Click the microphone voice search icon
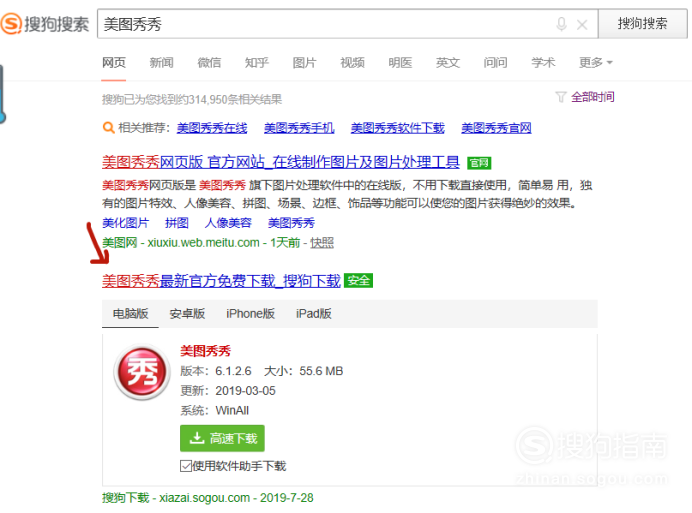692x513 pixels. [x=561, y=24]
